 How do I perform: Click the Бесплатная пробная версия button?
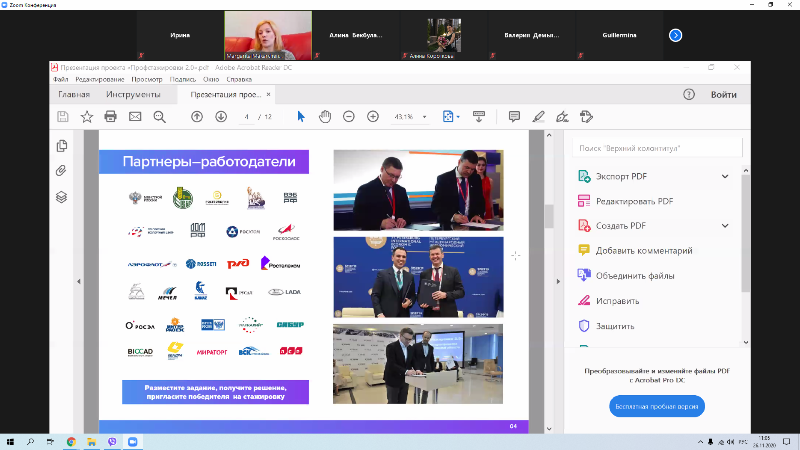657,407
